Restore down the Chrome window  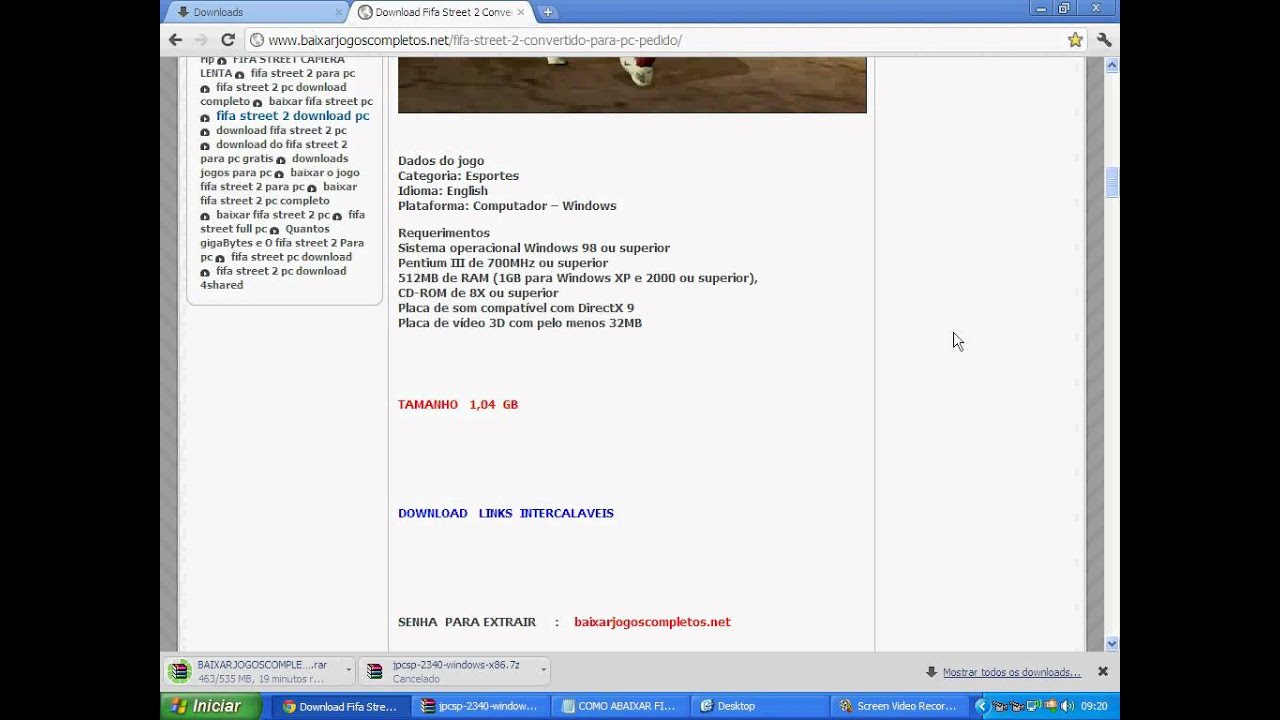click(x=1064, y=8)
